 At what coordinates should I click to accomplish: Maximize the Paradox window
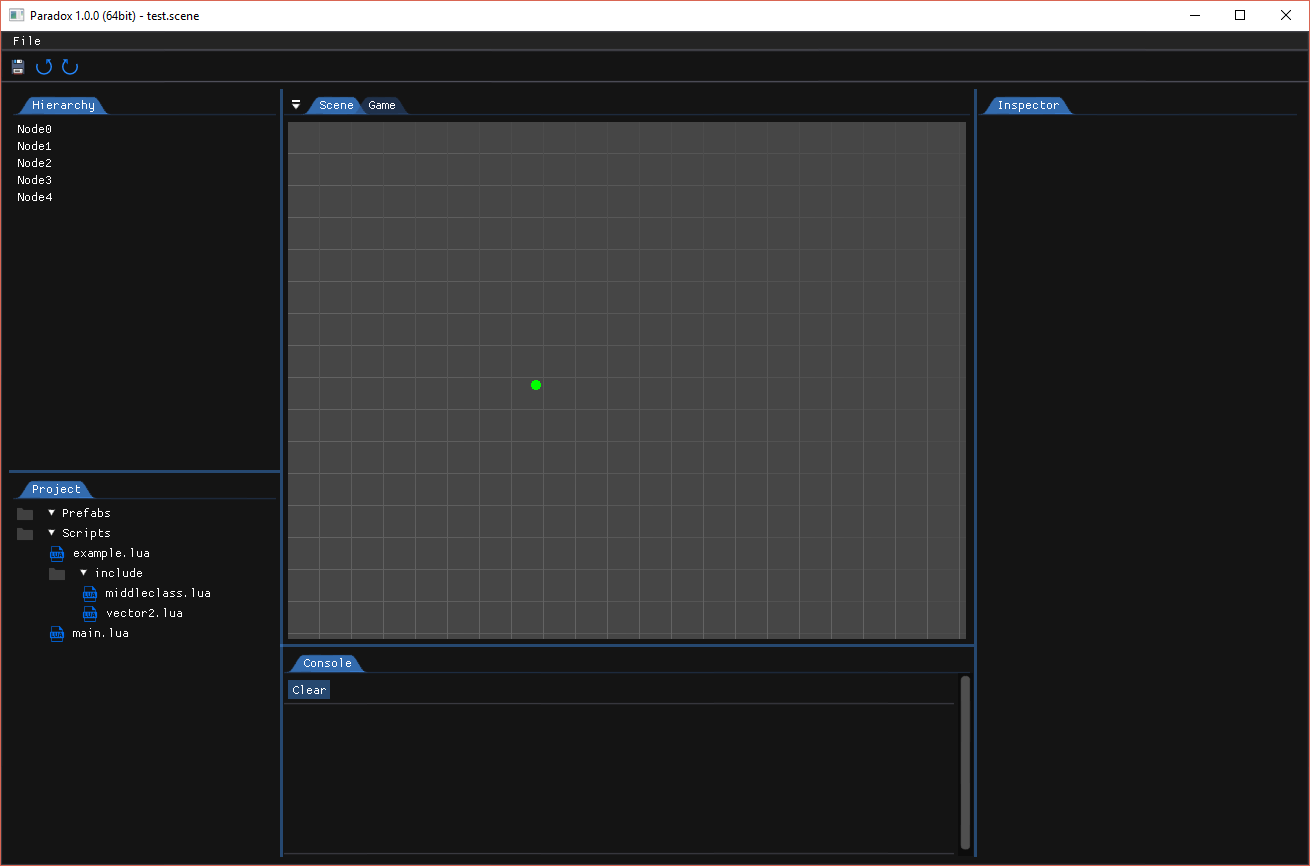(x=1240, y=15)
